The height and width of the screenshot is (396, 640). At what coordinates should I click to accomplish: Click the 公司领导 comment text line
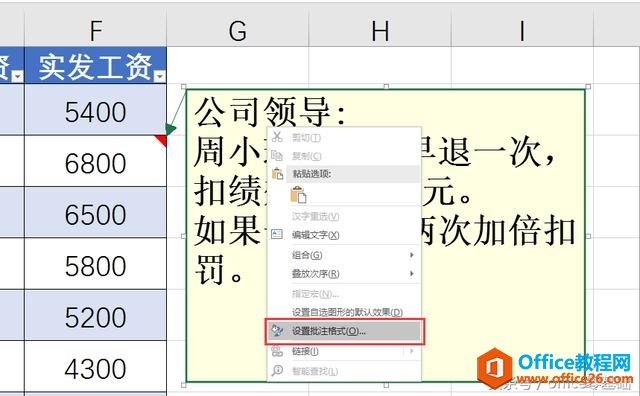(x=270, y=111)
